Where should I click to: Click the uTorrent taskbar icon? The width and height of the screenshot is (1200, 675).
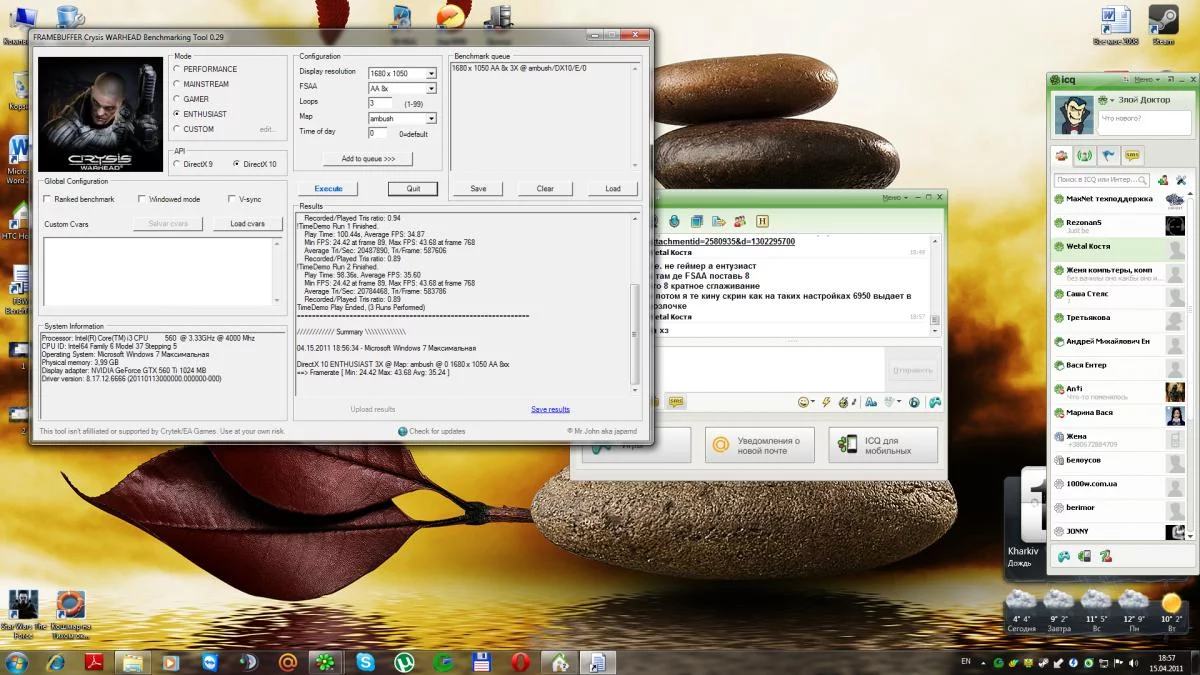[x=405, y=661]
